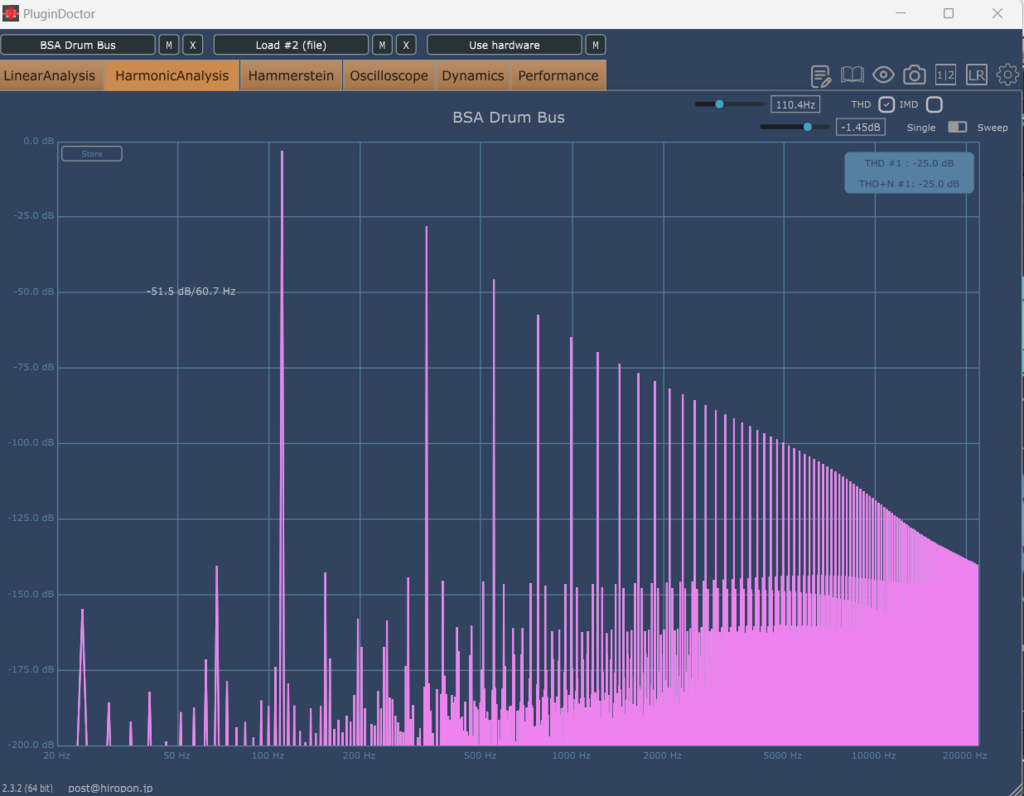Image resolution: width=1024 pixels, height=796 pixels.
Task: Click the BSA Drum Bus graph title
Action: coord(509,118)
